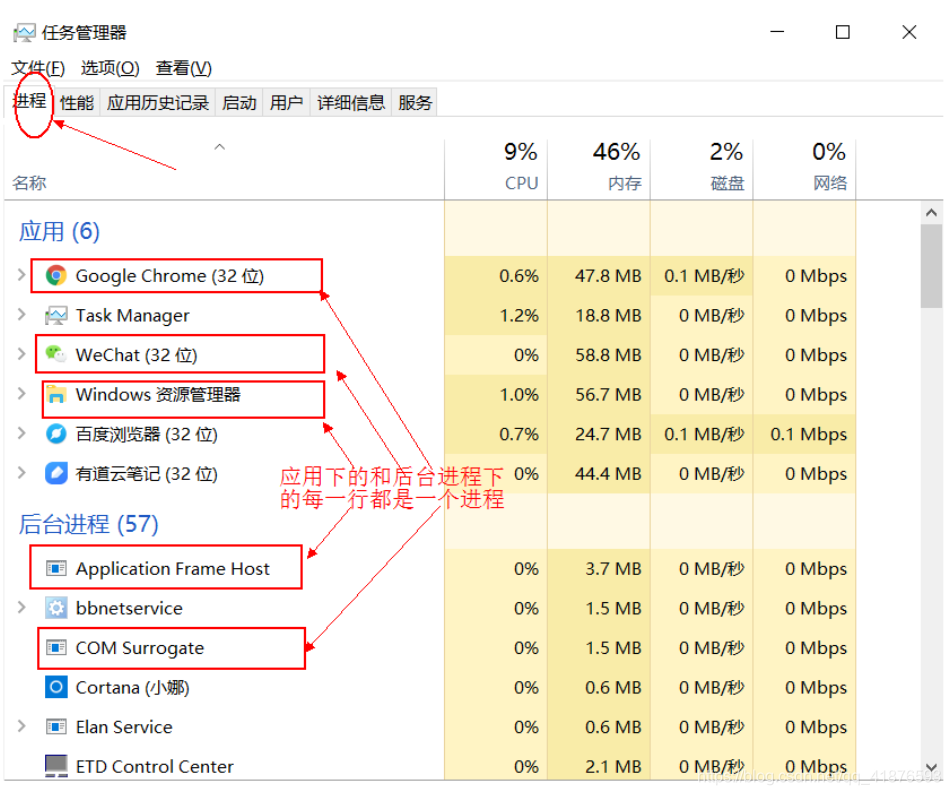Sort by the 网络 column header
951x795 pixels.
(805, 170)
